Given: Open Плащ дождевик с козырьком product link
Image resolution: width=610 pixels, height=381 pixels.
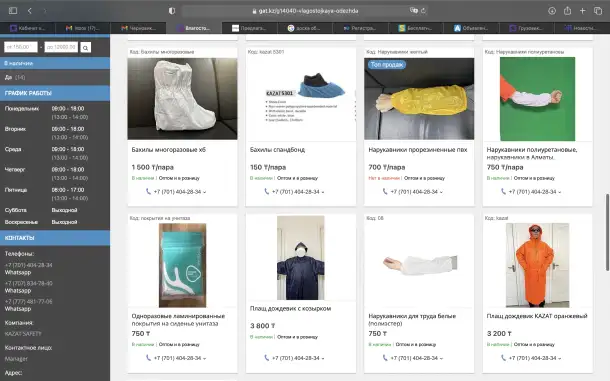Looking at the screenshot, I should [x=290, y=309].
